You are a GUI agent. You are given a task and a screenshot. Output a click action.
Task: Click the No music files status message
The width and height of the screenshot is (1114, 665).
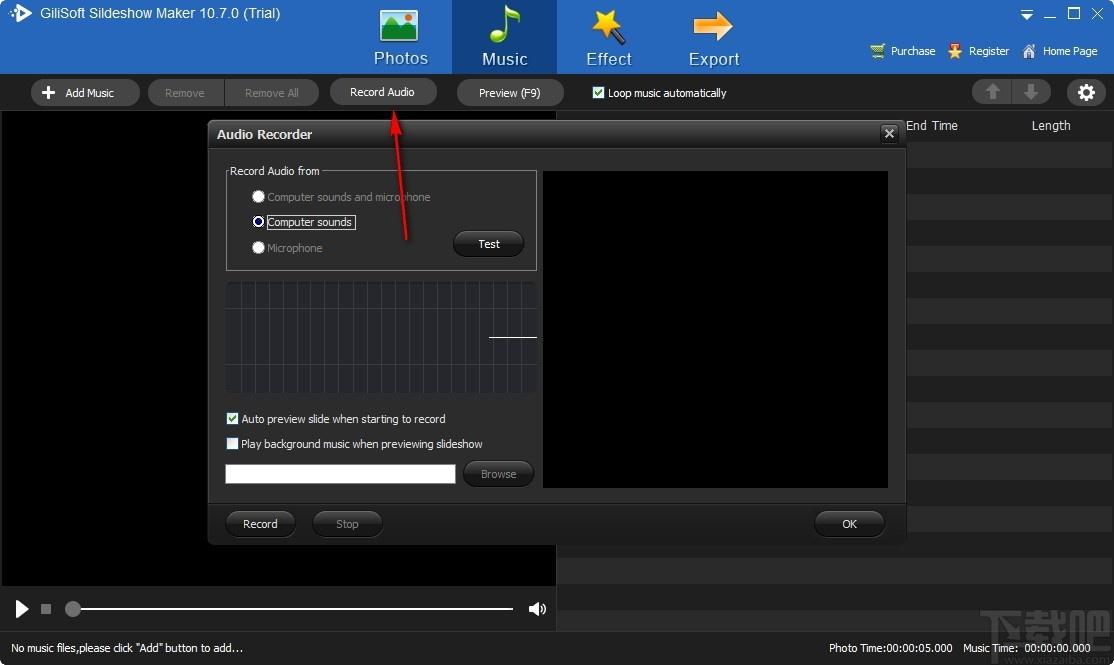point(127,648)
